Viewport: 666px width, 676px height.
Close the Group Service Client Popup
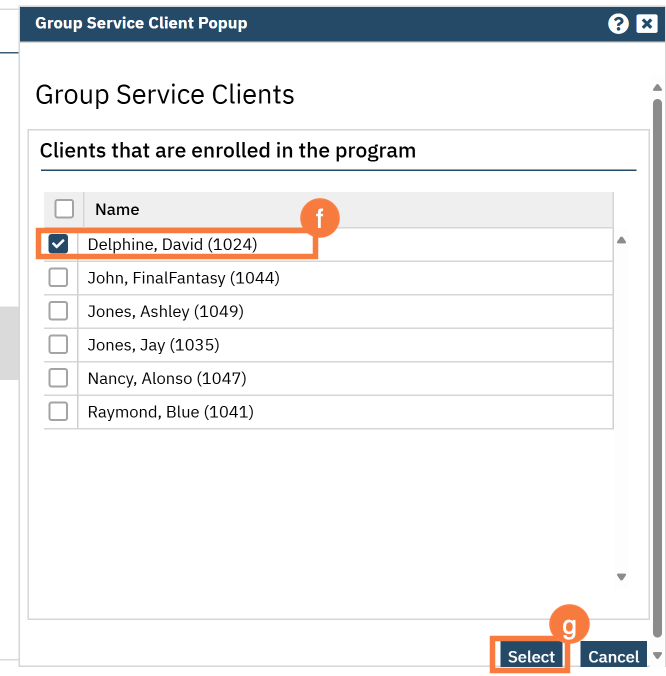(x=646, y=24)
